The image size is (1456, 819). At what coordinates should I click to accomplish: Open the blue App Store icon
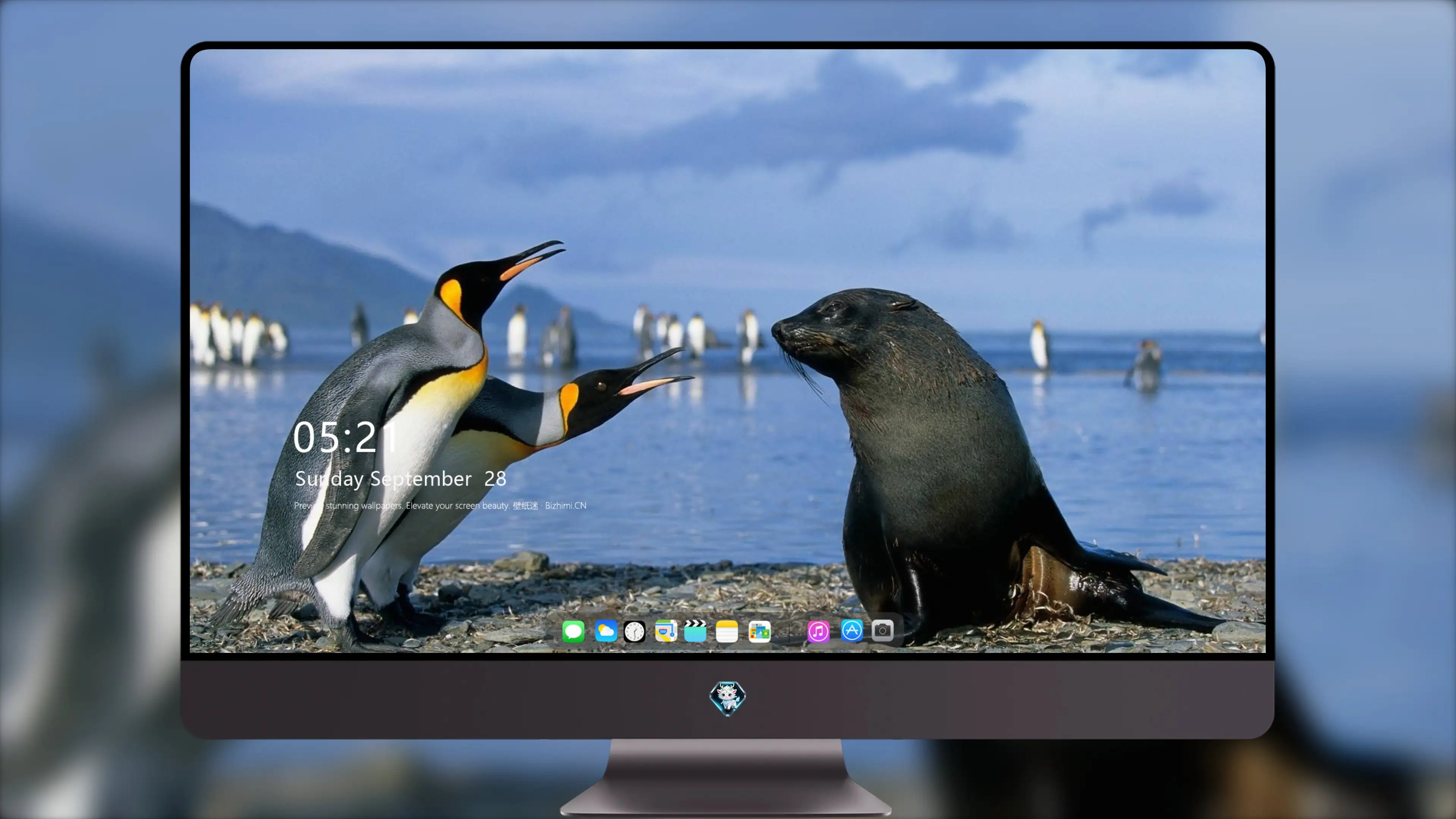tap(852, 630)
